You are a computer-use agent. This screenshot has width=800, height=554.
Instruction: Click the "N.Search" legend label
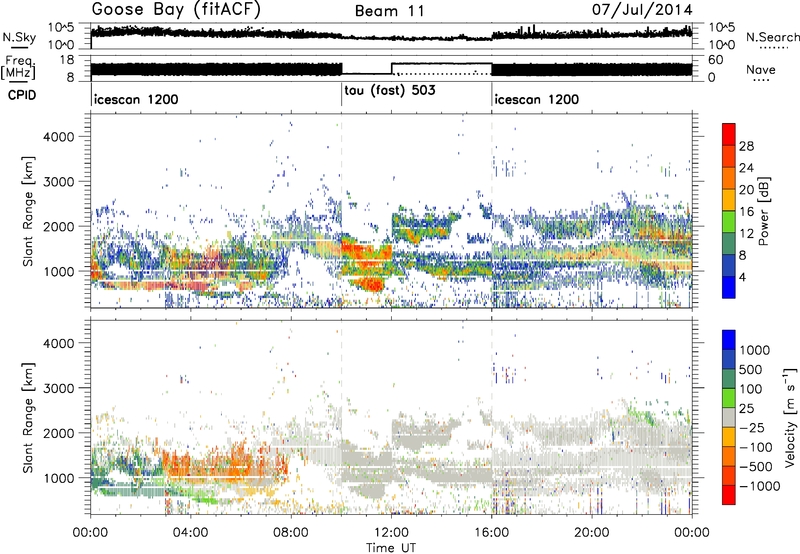pyautogui.click(x=772, y=37)
